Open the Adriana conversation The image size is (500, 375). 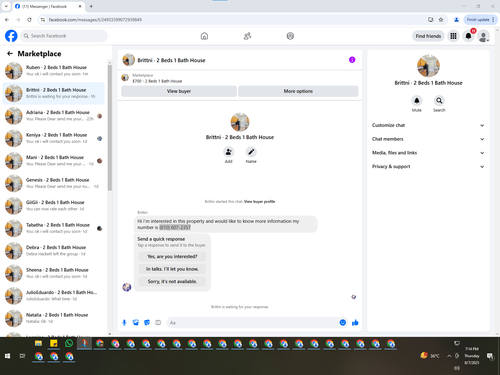(x=54, y=116)
